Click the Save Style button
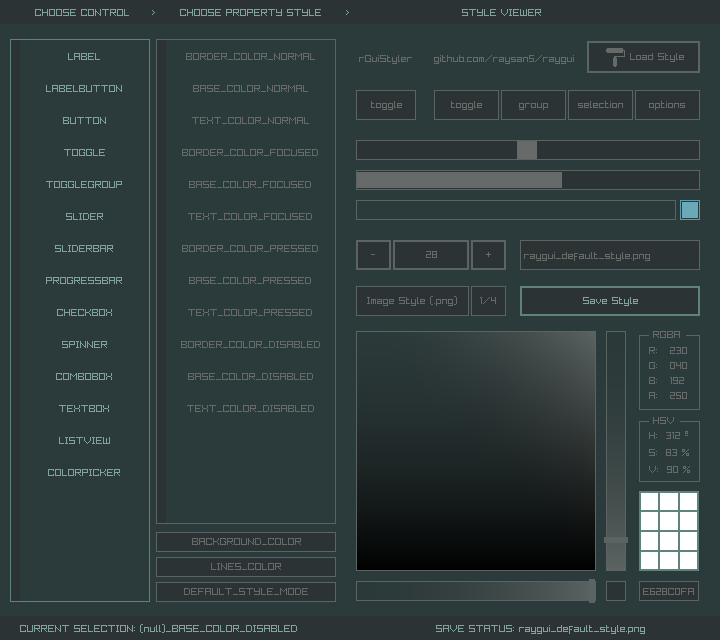 tap(609, 301)
